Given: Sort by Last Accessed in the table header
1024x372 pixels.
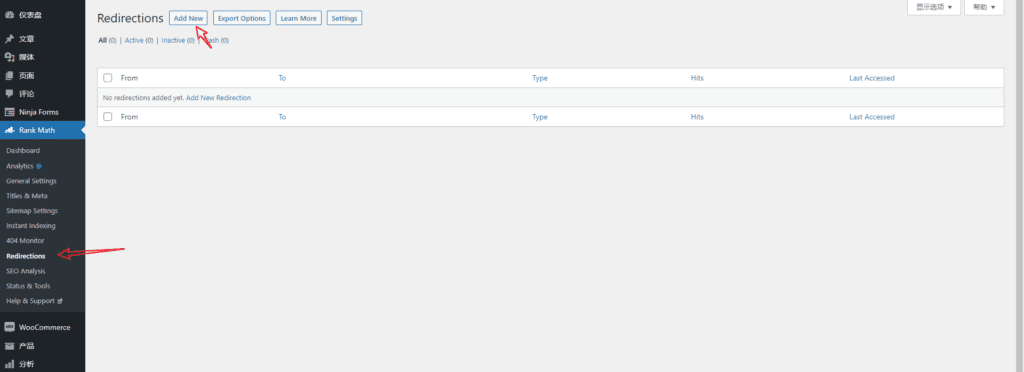Looking at the screenshot, I should click(x=872, y=78).
